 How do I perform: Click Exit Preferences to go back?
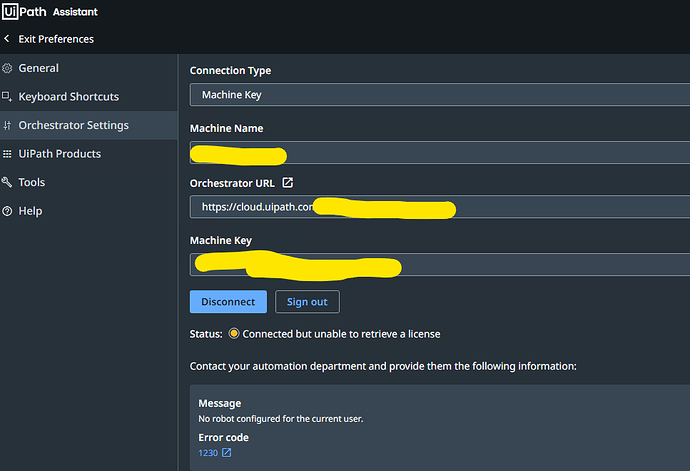click(x=56, y=39)
